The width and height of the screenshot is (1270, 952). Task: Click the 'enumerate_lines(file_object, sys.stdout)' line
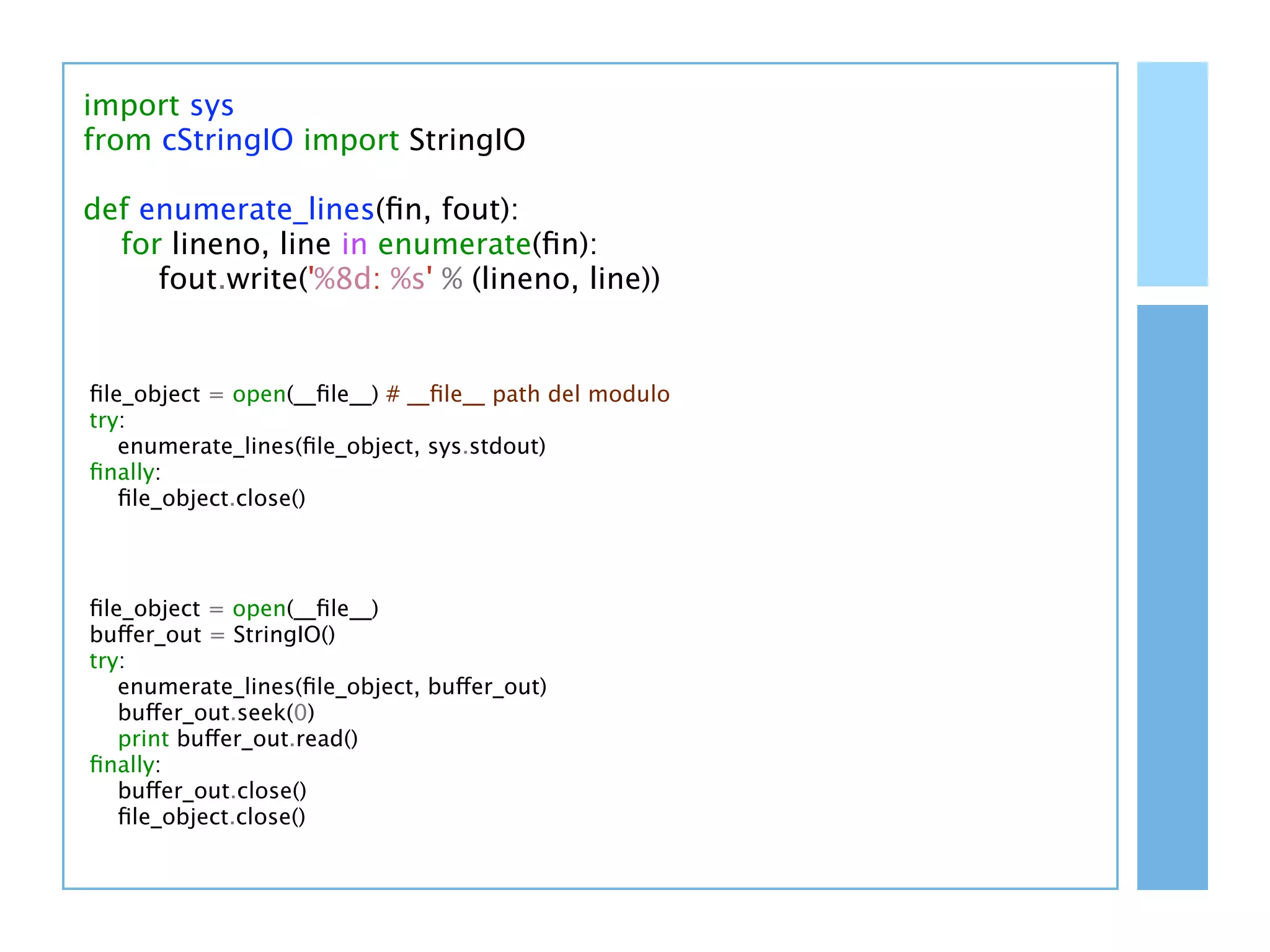tap(332, 446)
